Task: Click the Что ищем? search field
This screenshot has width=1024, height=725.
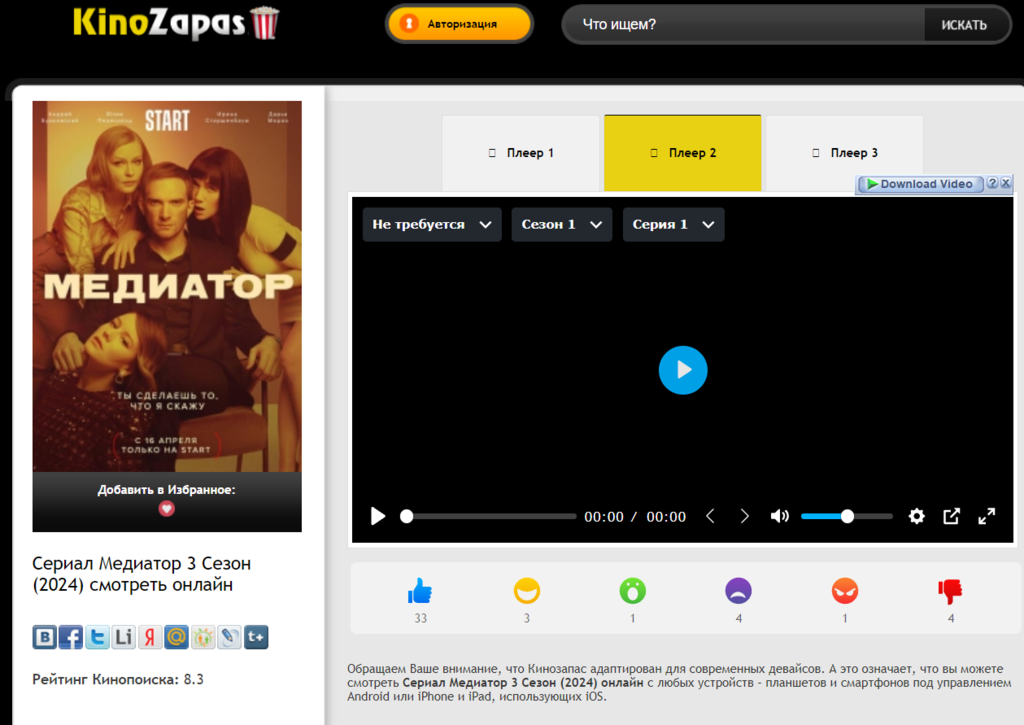Action: tap(744, 25)
